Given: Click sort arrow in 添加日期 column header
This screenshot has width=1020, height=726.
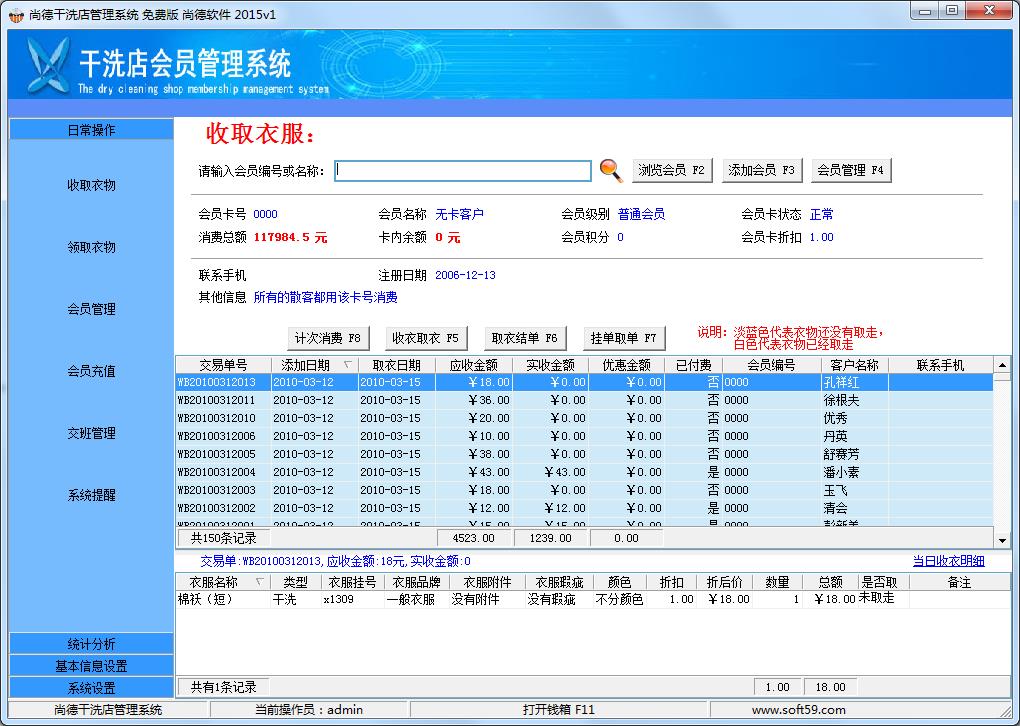Looking at the screenshot, I should coord(348,365).
